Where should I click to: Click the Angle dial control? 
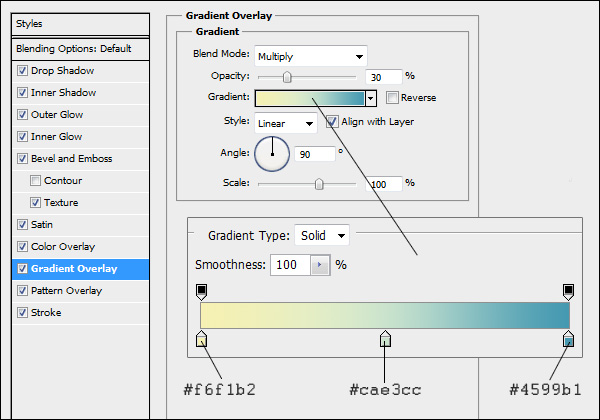(x=272, y=153)
